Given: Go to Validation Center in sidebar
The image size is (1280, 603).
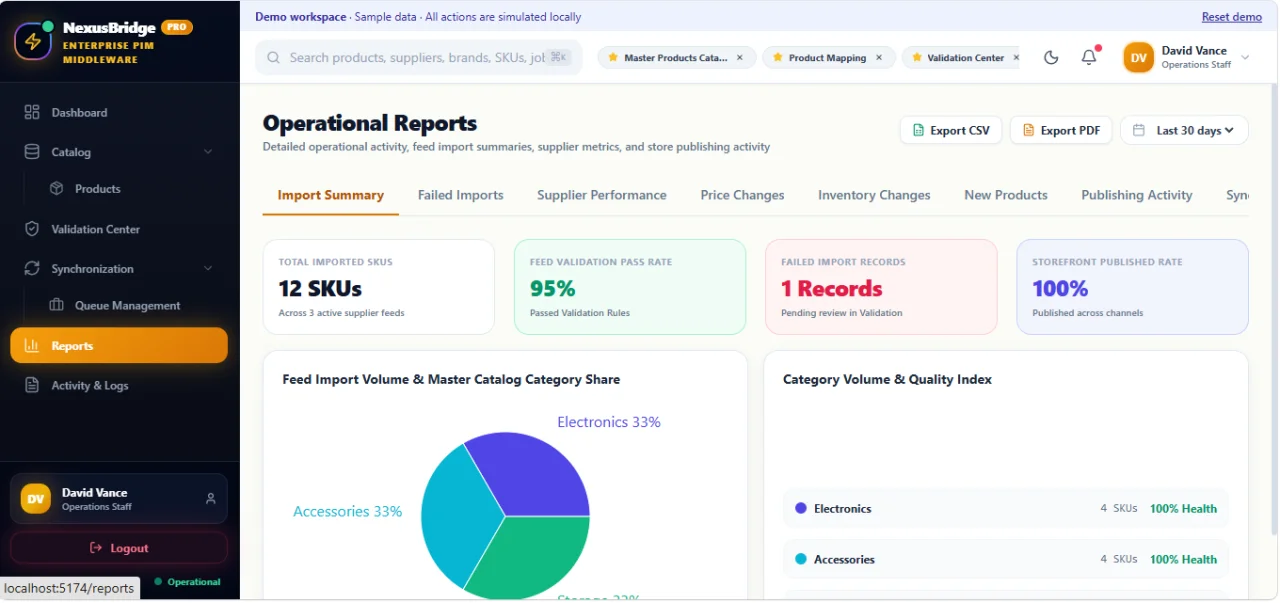Looking at the screenshot, I should (119, 229).
